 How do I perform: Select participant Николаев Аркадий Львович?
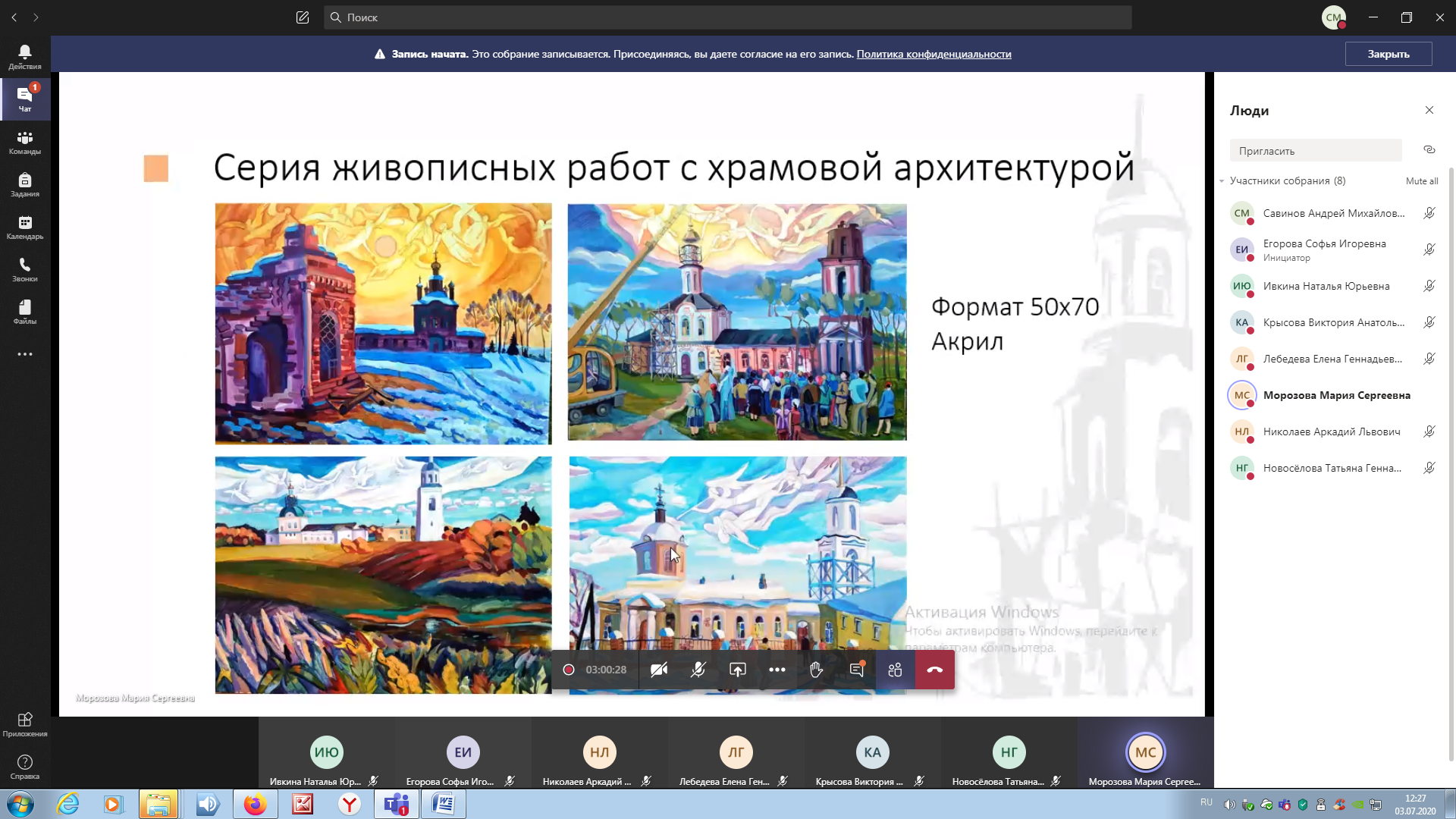[x=1333, y=431]
